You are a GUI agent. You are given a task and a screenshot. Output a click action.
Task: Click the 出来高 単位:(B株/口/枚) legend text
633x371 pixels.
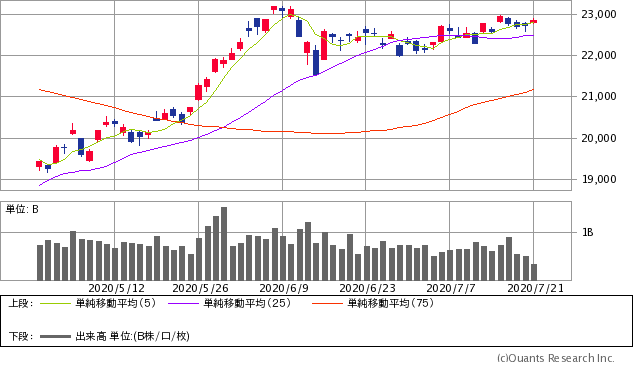(x=132, y=336)
